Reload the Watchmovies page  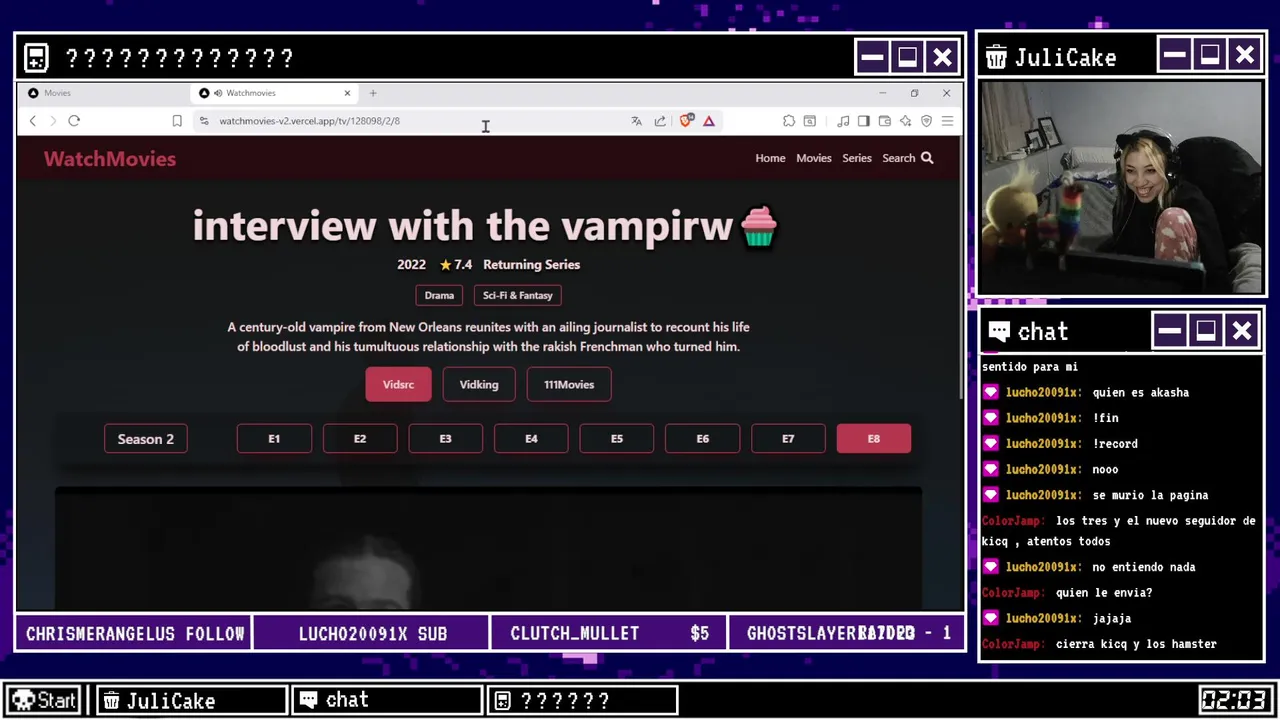point(74,121)
